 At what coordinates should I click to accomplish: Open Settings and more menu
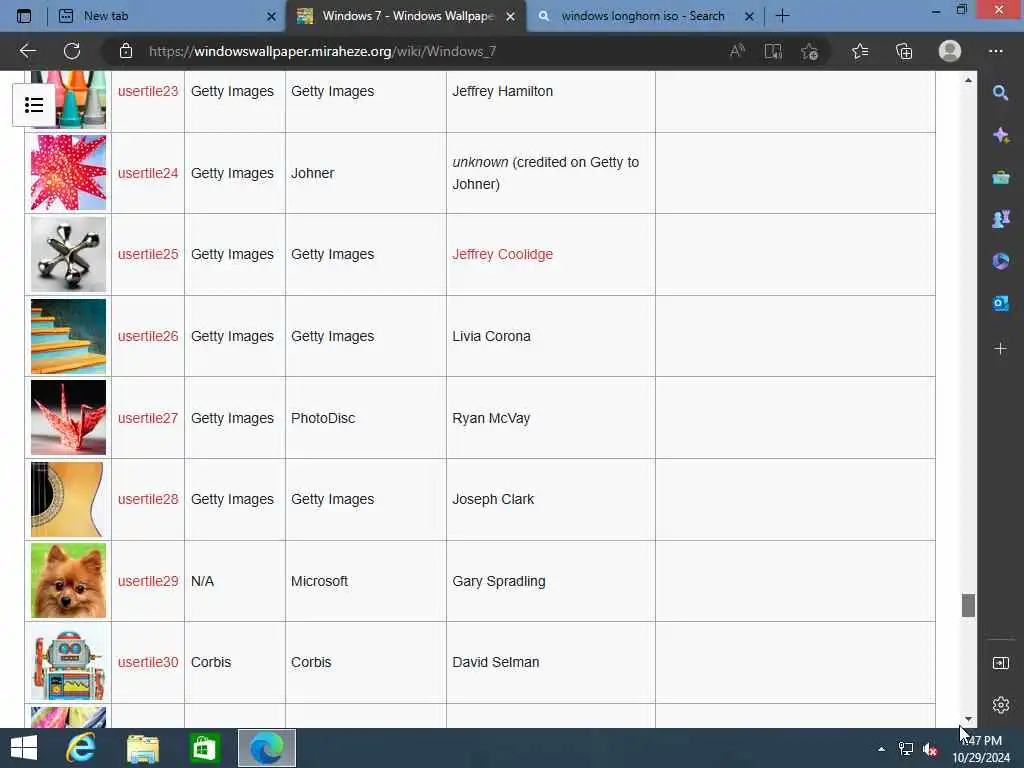995,51
